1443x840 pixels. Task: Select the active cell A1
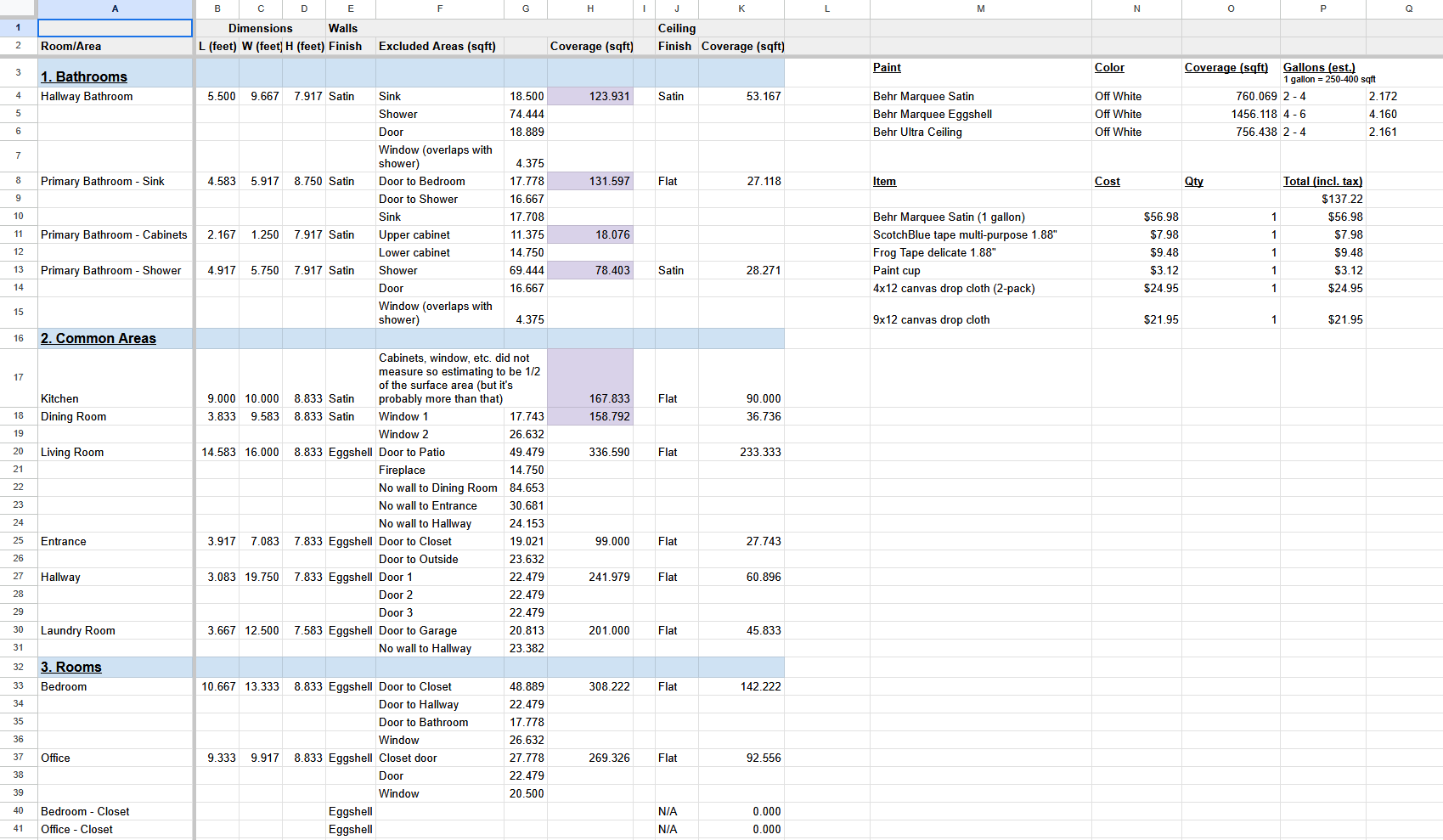pos(115,28)
